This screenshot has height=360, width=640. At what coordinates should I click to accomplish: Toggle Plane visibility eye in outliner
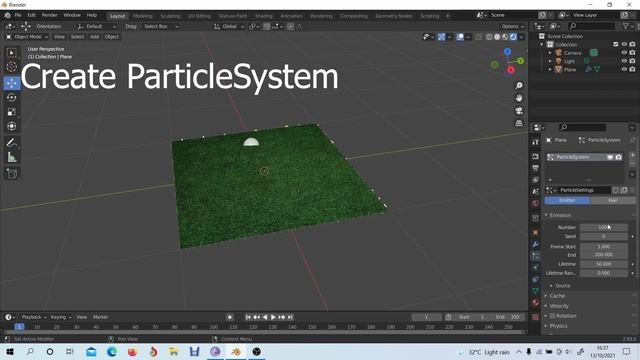pyautogui.click(x=624, y=69)
